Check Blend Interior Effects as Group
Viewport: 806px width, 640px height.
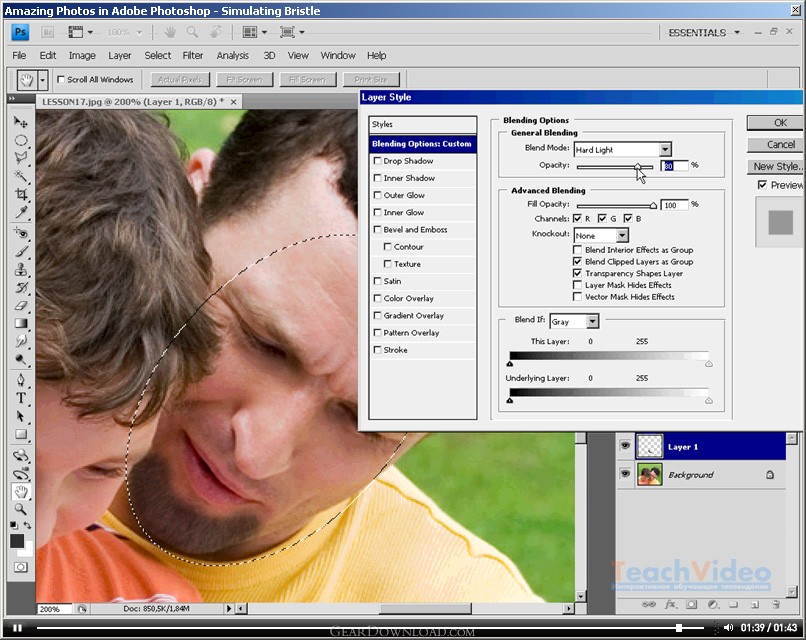[x=577, y=250]
